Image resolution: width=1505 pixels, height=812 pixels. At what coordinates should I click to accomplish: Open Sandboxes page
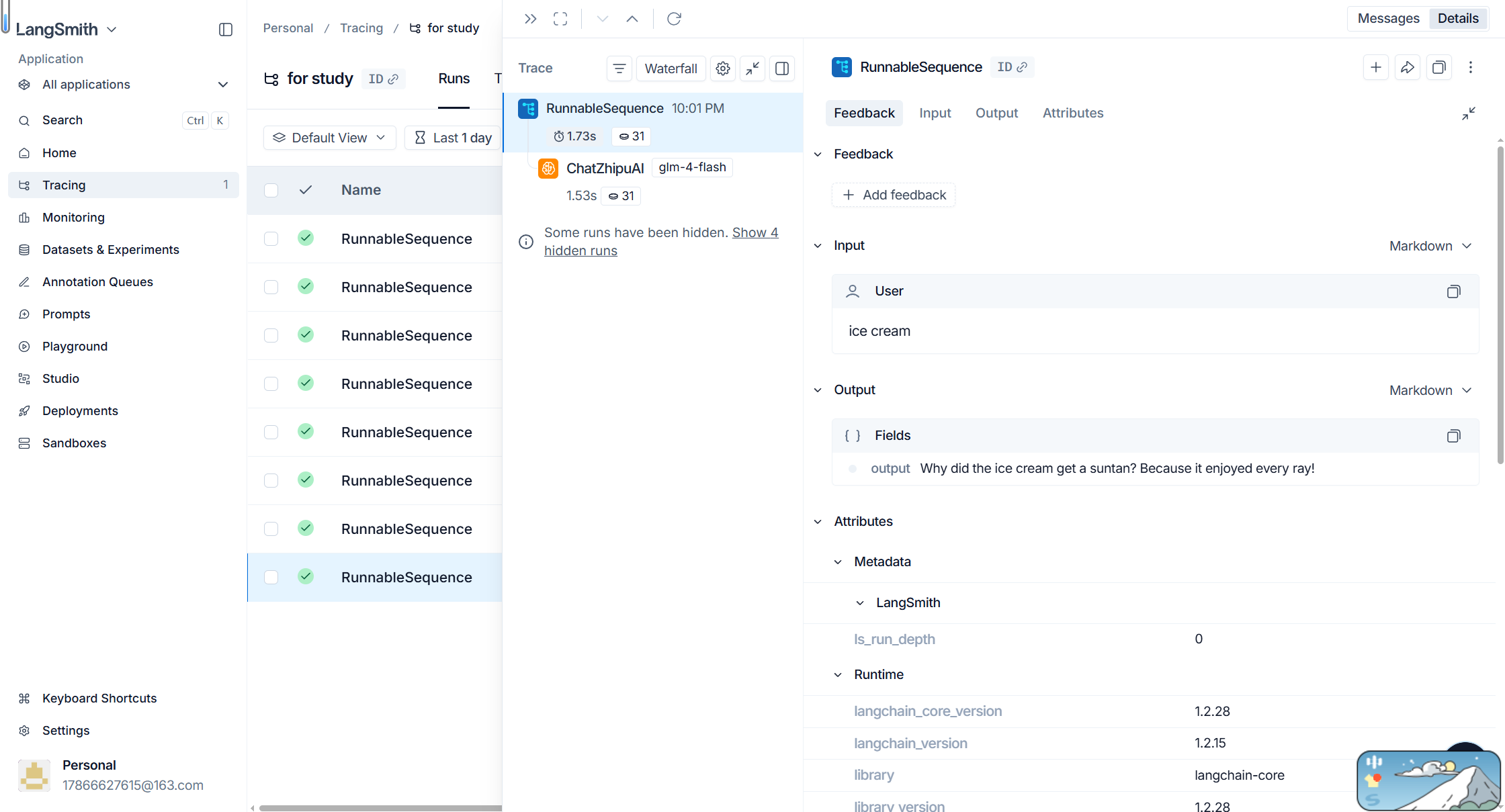click(124, 443)
